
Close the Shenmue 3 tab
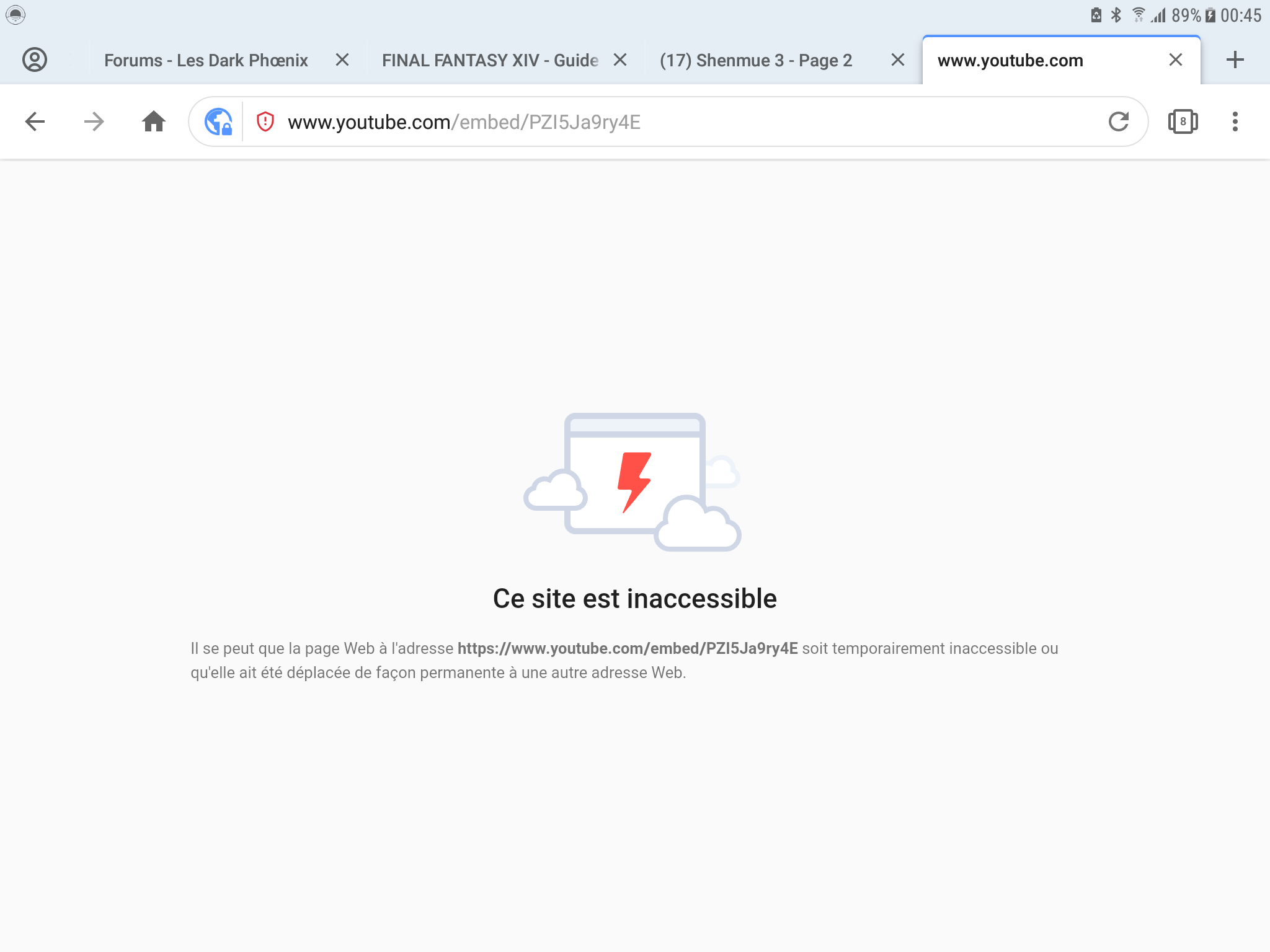[x=898, y=60]
